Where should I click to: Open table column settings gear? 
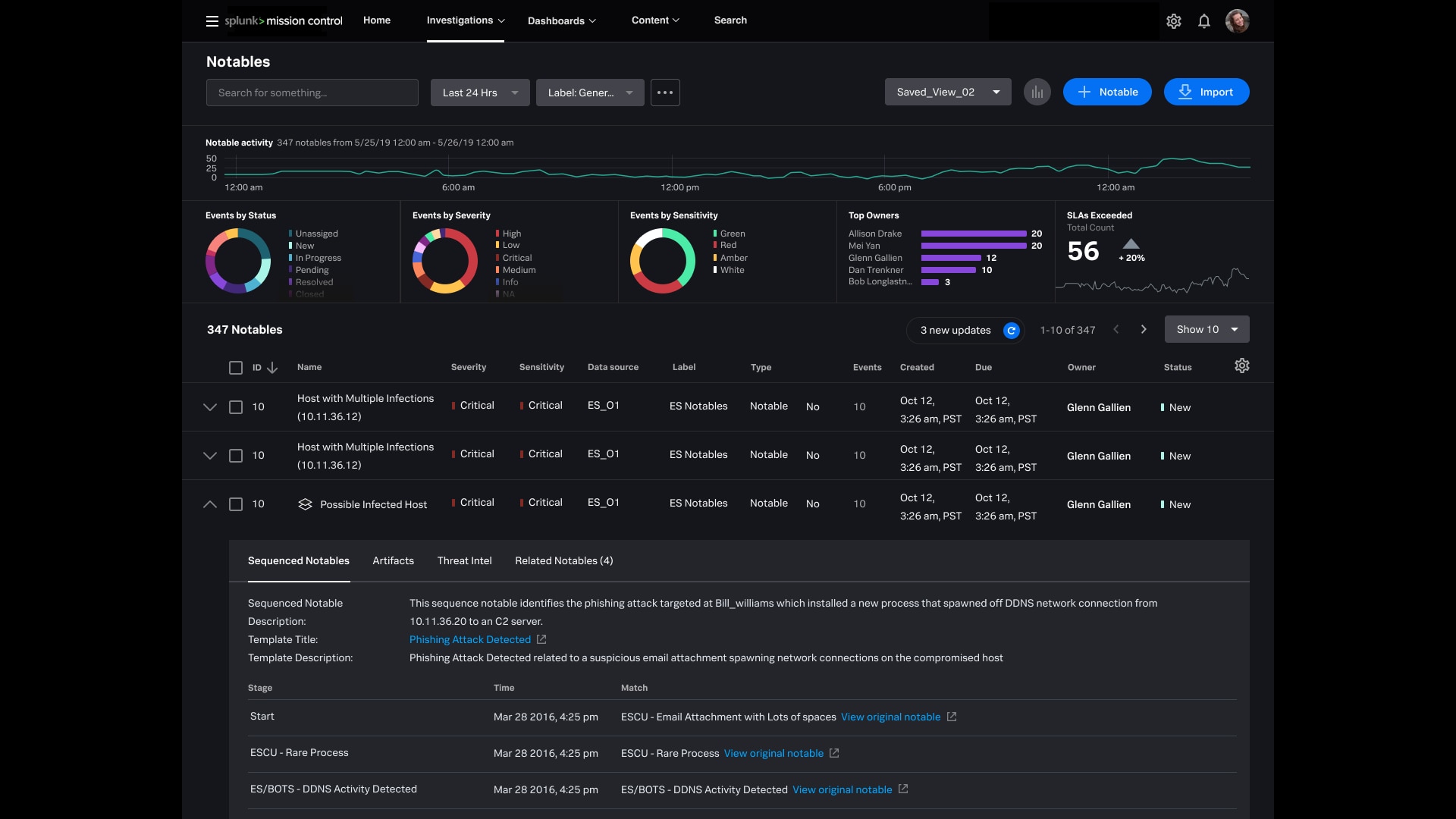[x=1242, y=366]
